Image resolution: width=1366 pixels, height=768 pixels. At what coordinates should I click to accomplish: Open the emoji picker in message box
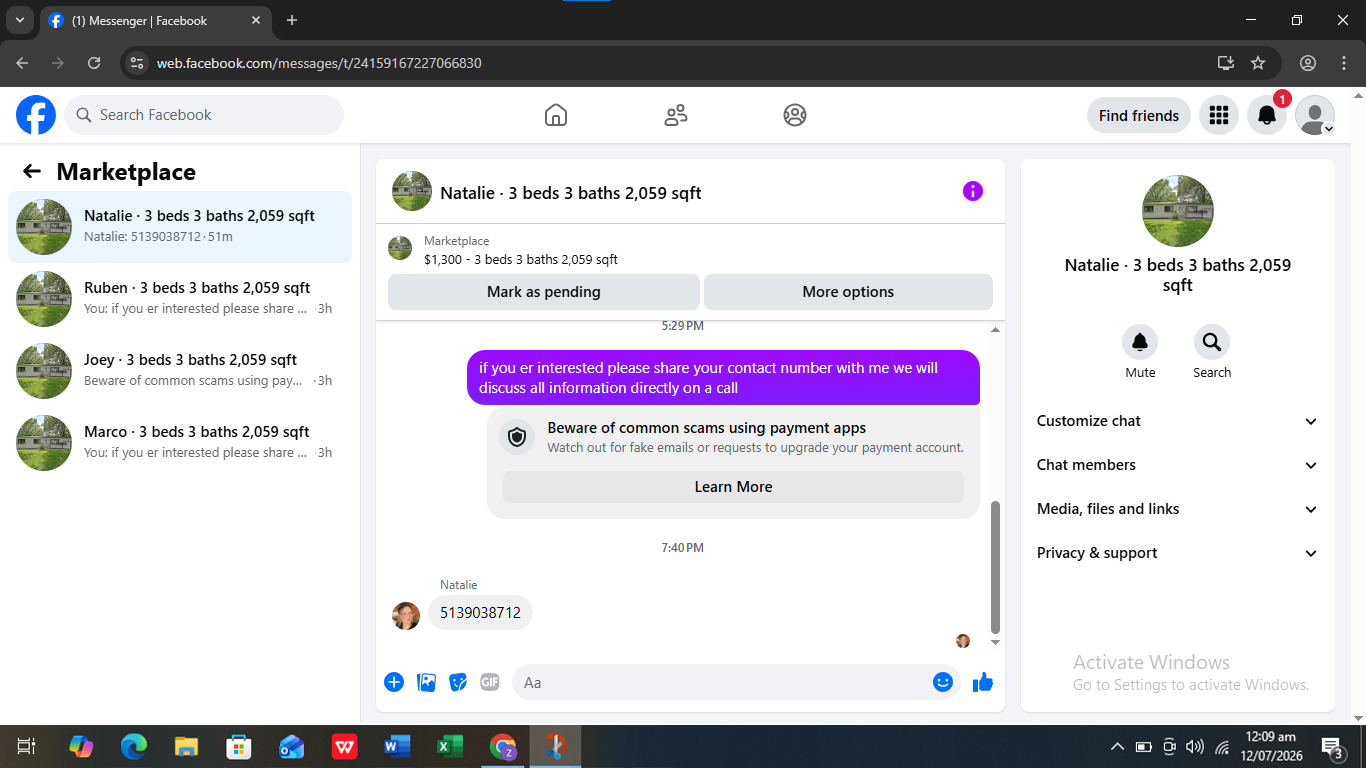(x=943, y=682)
